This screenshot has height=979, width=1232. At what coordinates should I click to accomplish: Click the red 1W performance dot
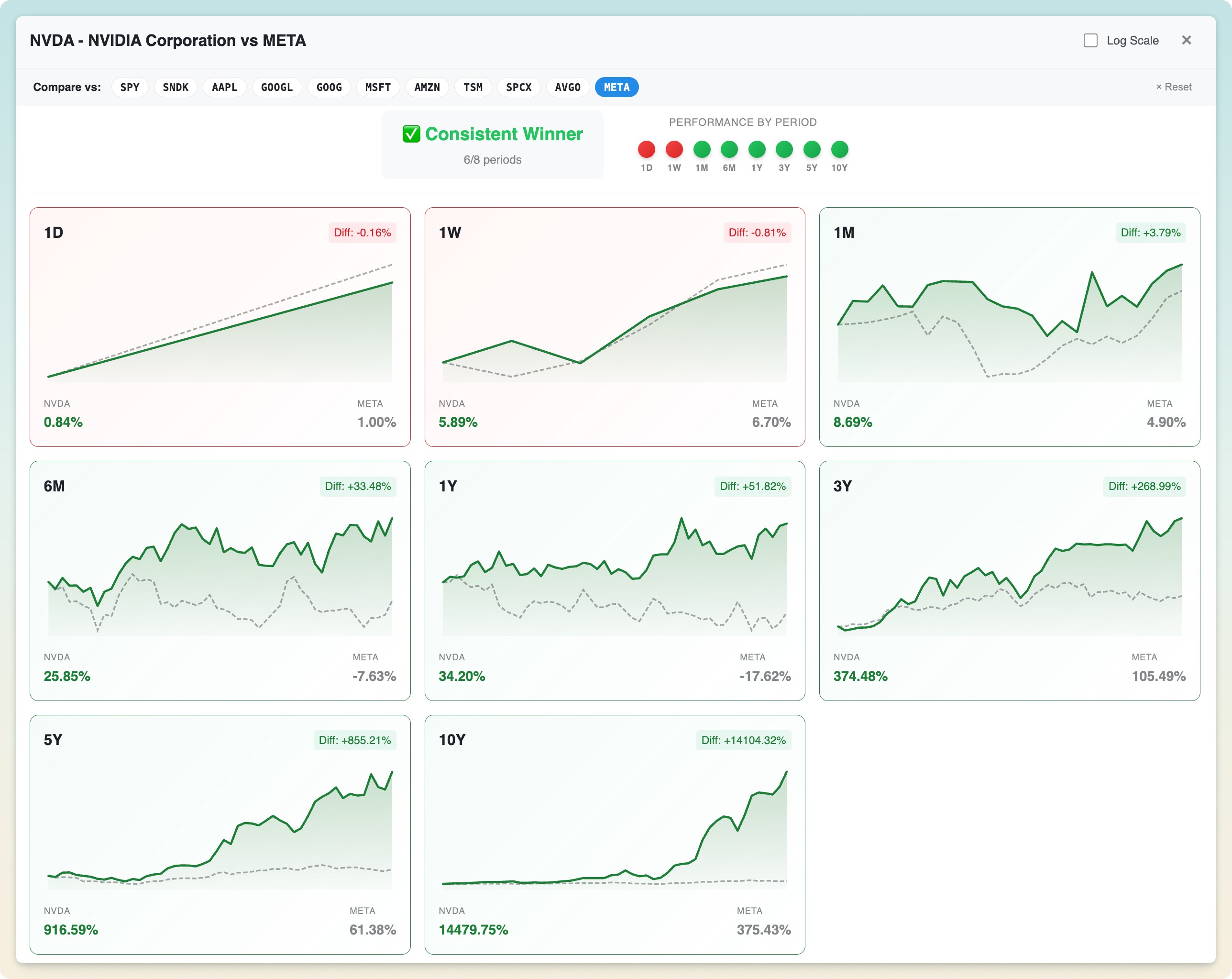pyautogui.click(x=674, y=149)
